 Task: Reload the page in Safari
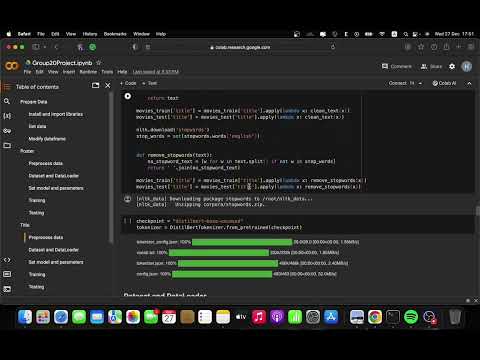(333, 47)
